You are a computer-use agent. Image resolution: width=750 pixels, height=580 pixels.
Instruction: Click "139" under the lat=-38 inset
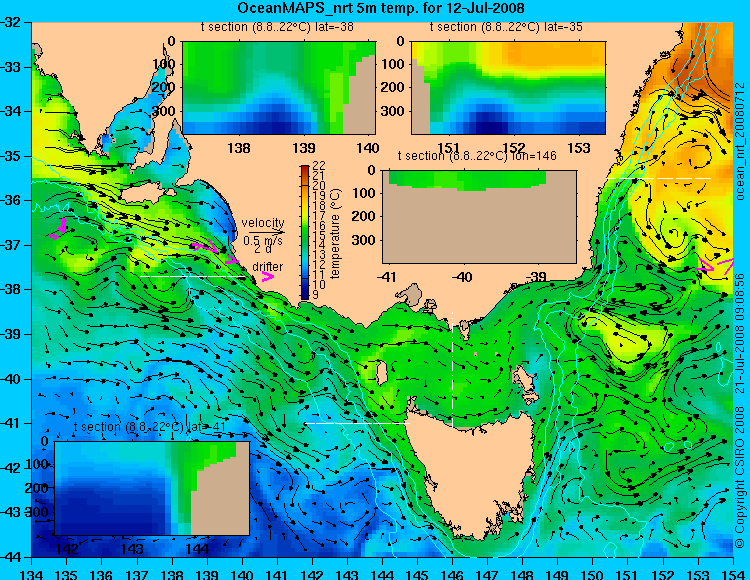pyautogui.click(x=304, y=148)
